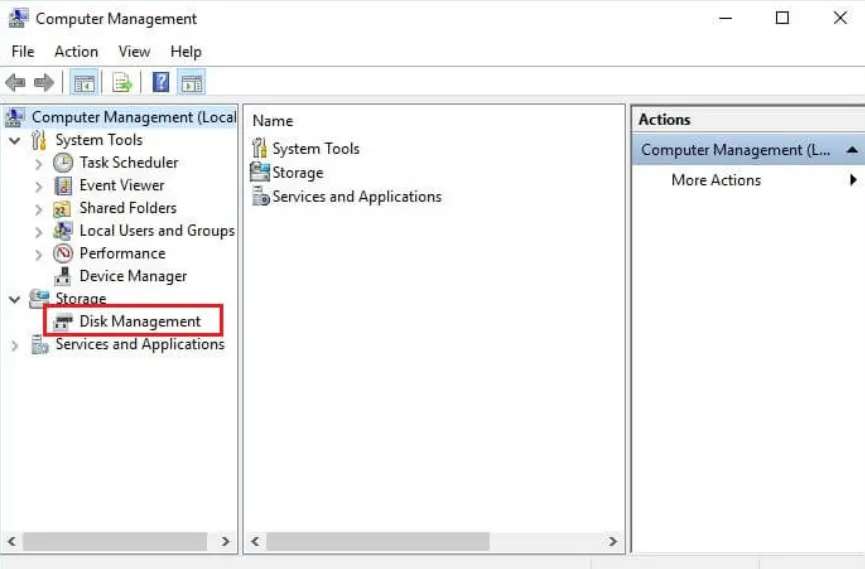865x569 pixels.
Task: Expand the Local Users and Groups node
Action: 38,232
